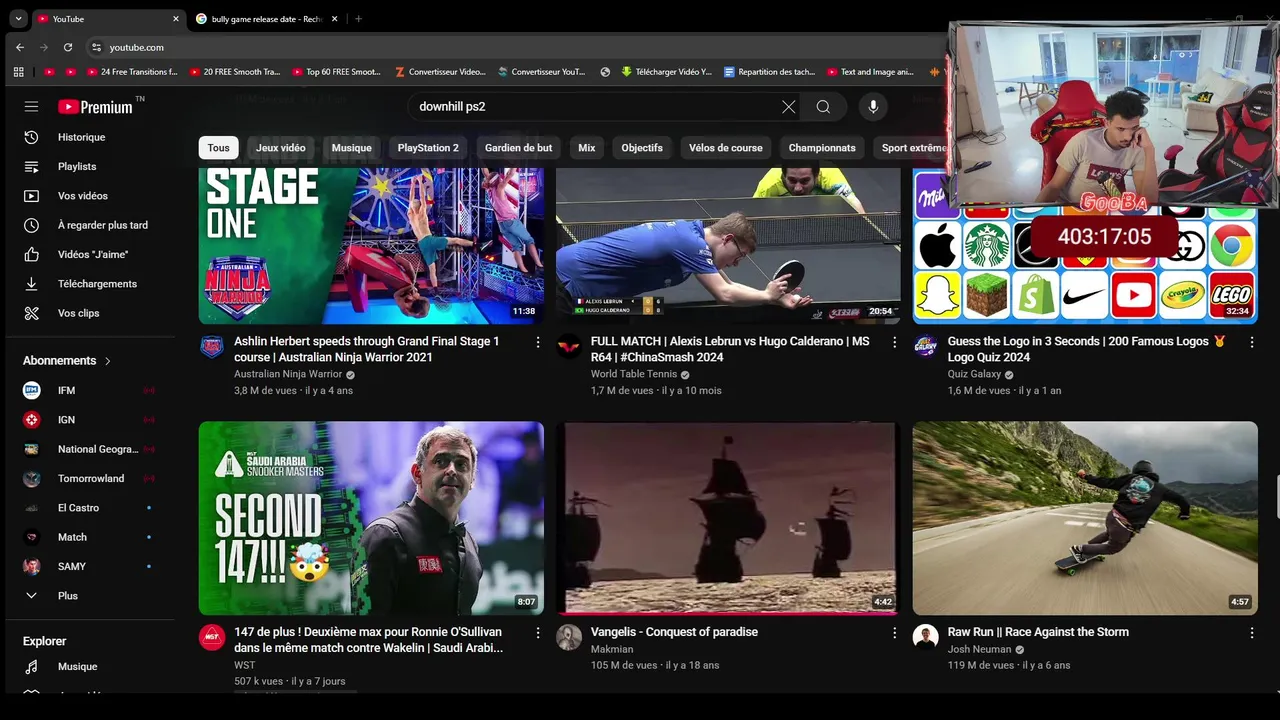Expand the Abonnements section chevron
Viewport: 1280px width, 720px height.
108,361
